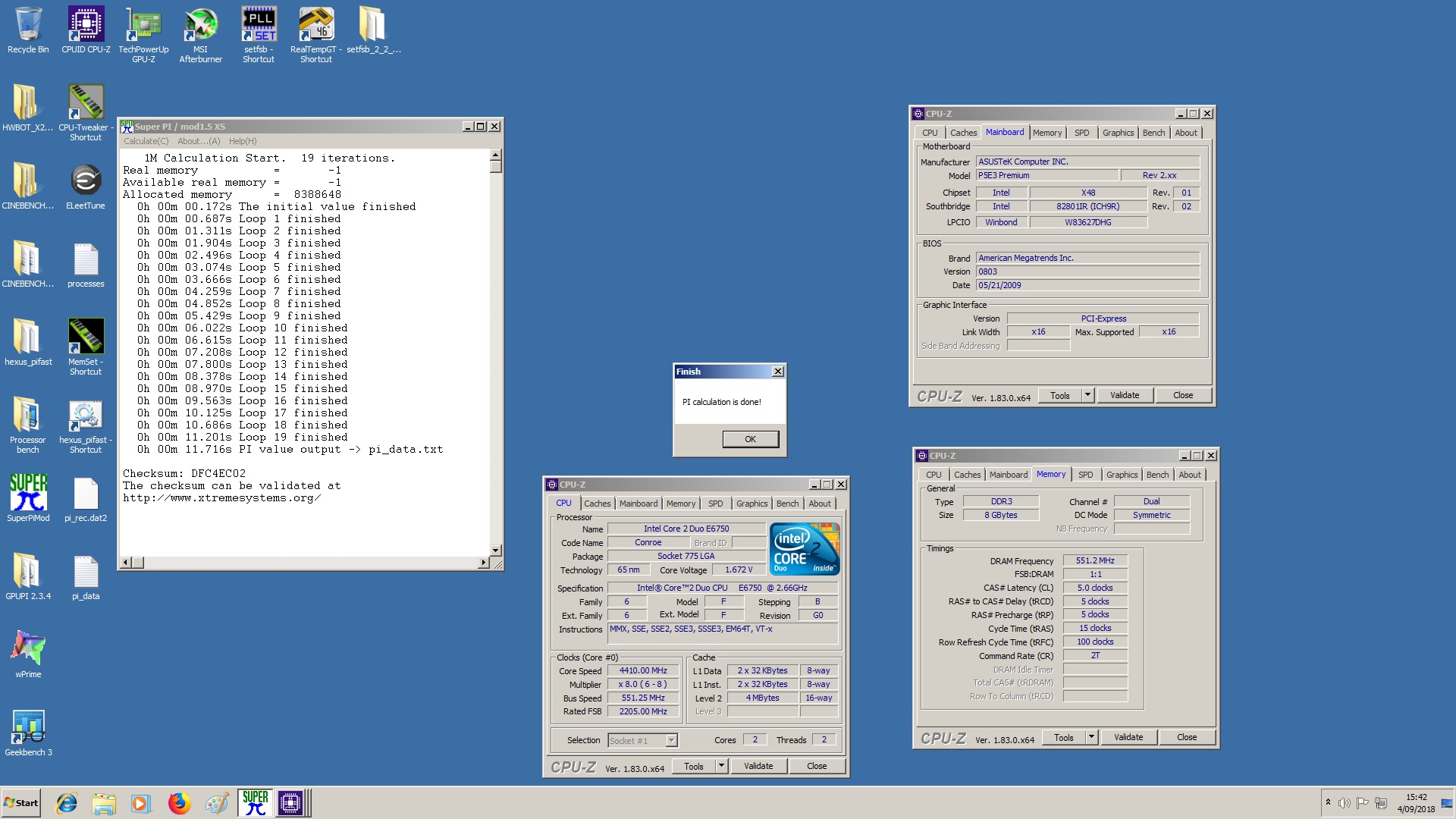Launch CPU-Tweaker shortcut icon
This screenshot has width=1456, height=819.
pyautogui.click(x=86, y=112)
